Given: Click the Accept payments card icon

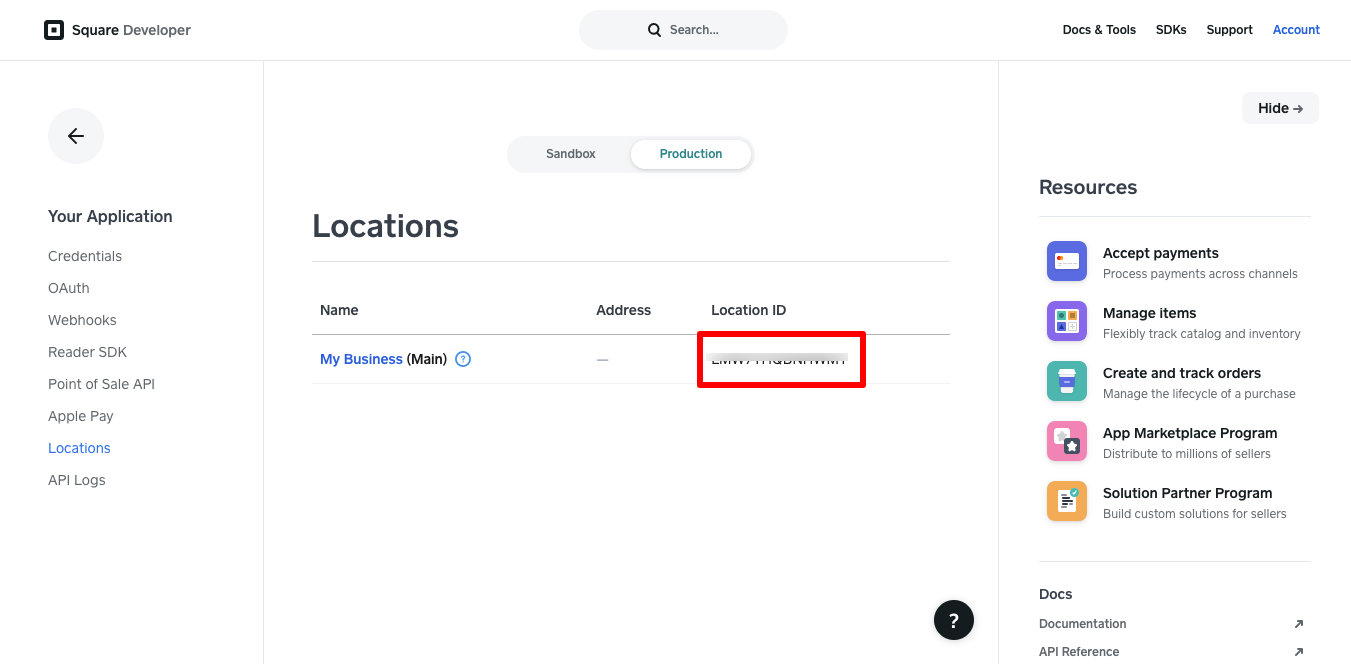Looking at the screenshot, I should [1067, 261].
